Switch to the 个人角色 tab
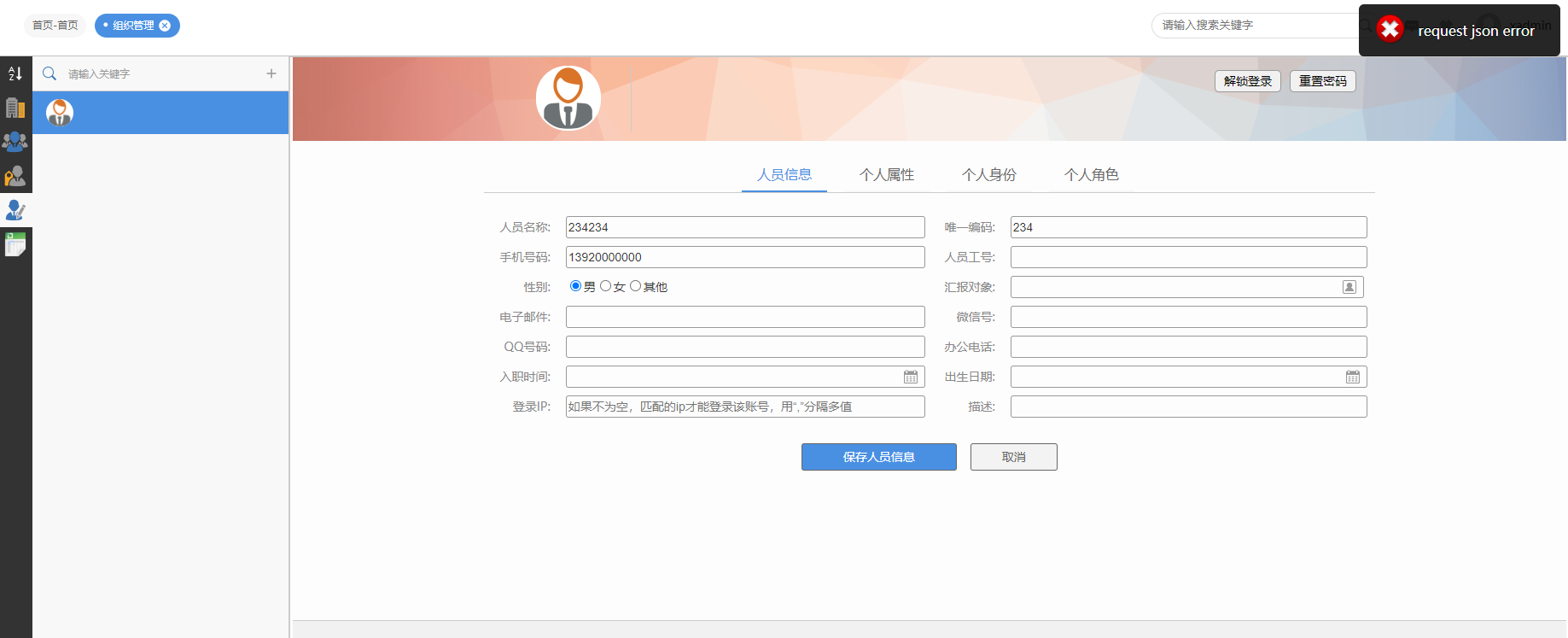 pyautogui.click(x=1091, y=175)
